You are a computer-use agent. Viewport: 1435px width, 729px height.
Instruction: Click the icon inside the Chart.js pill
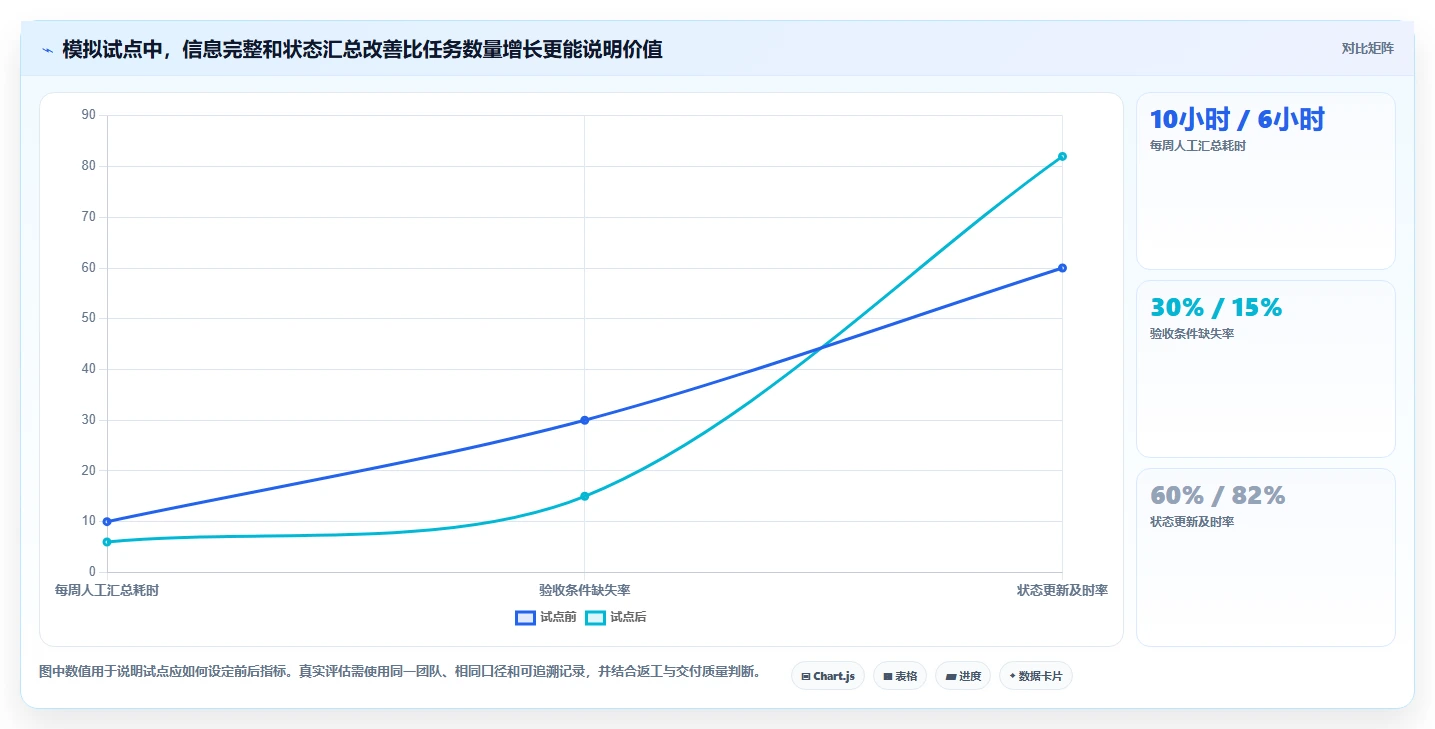click(806, 677)
